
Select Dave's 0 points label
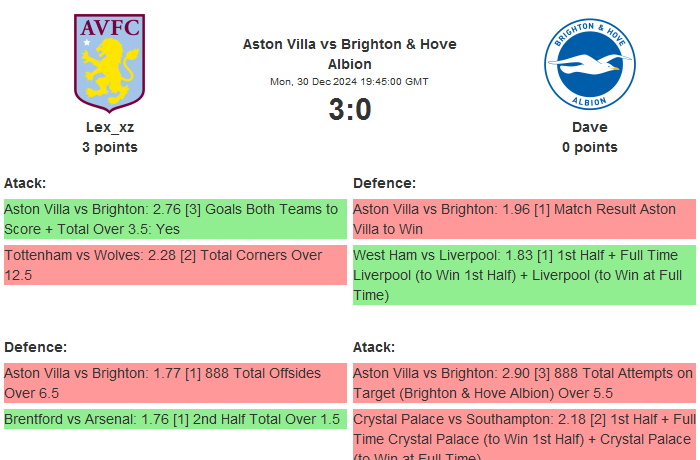coord(589,147)
